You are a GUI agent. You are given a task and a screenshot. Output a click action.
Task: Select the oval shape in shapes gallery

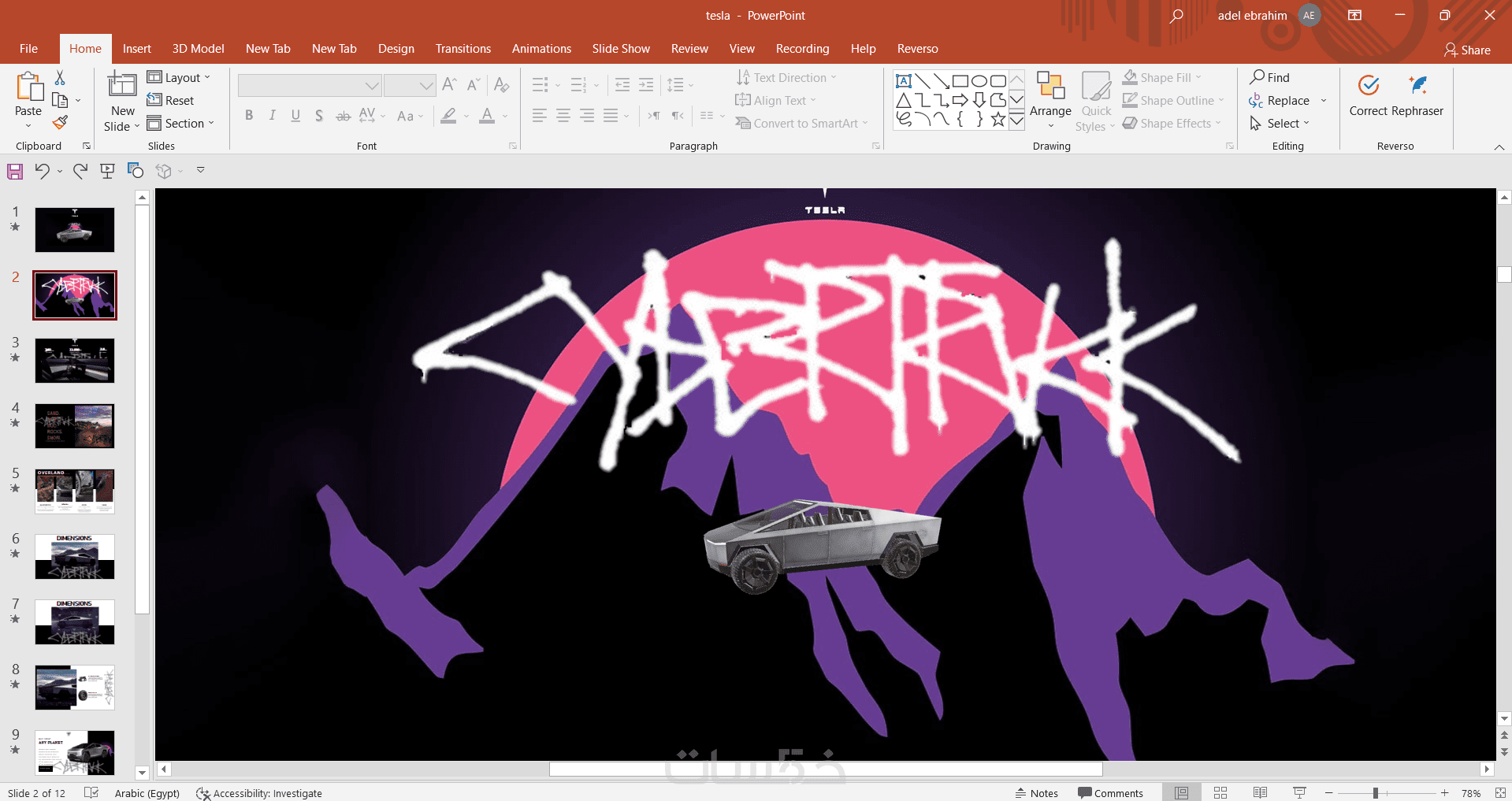979,81
